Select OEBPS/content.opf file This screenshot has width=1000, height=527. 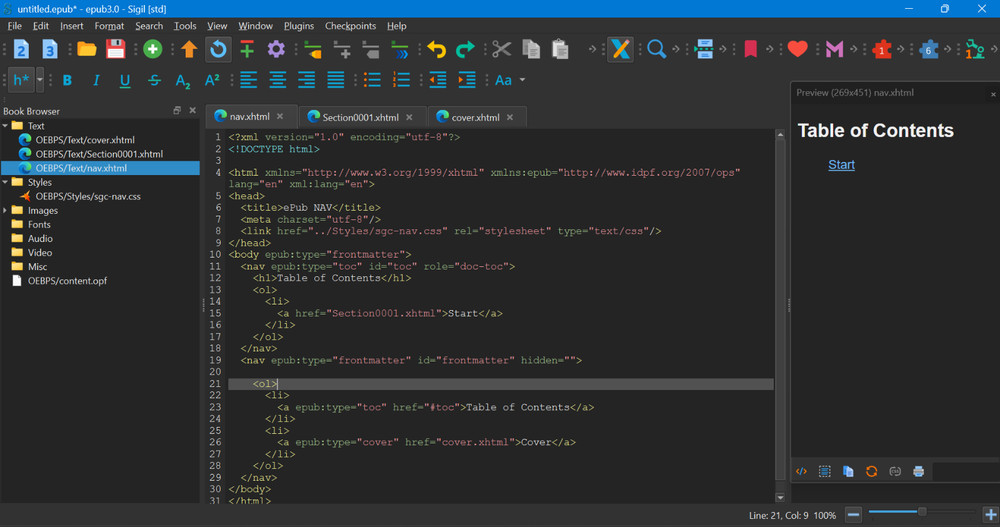coord(67,280)
